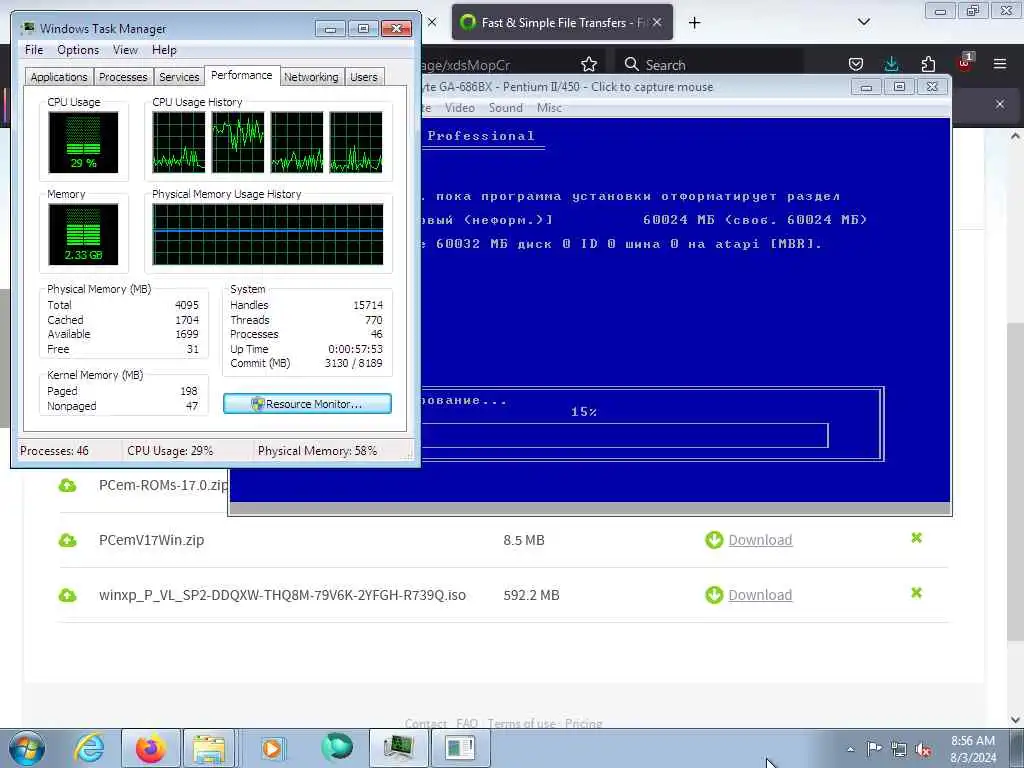
Task: Open the Extensions puzzle-piece icon
Action: click(x=928, y=64)
